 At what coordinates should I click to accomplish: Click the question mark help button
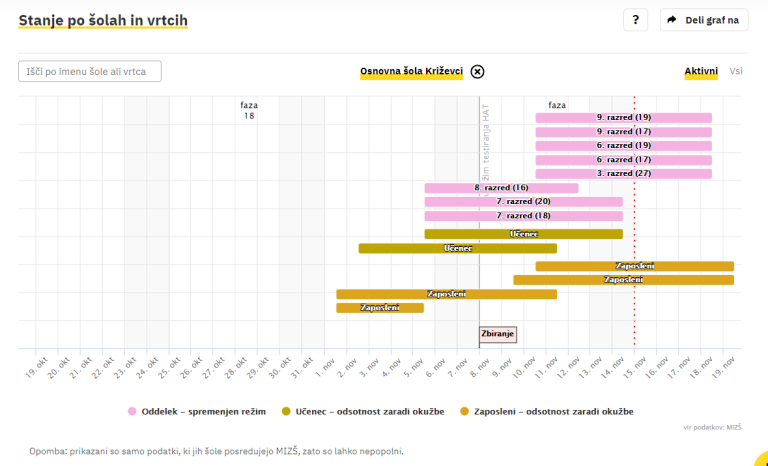coord(635,20)
